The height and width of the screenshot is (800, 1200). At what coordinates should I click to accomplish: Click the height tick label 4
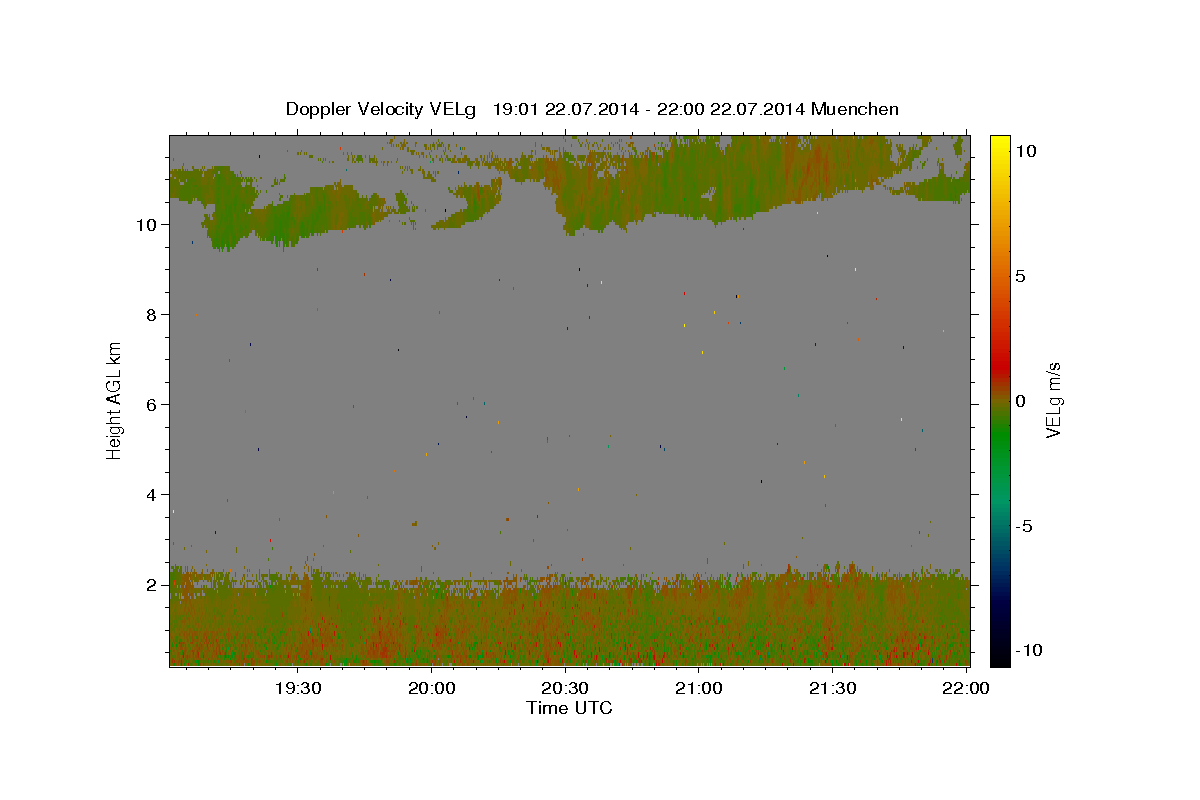pos(152,495)
